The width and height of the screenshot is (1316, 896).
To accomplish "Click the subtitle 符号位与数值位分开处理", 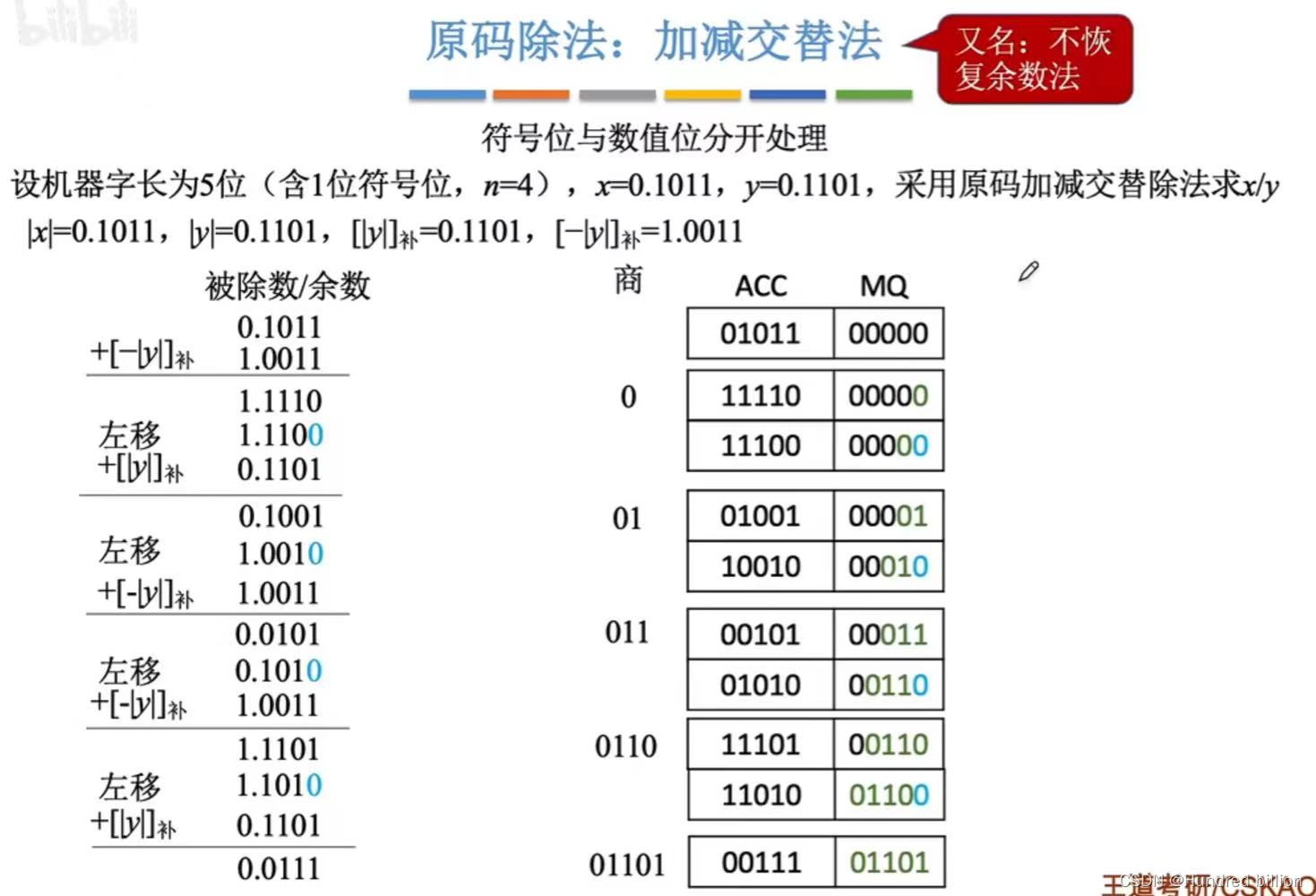I will click(x=654, y=138).
